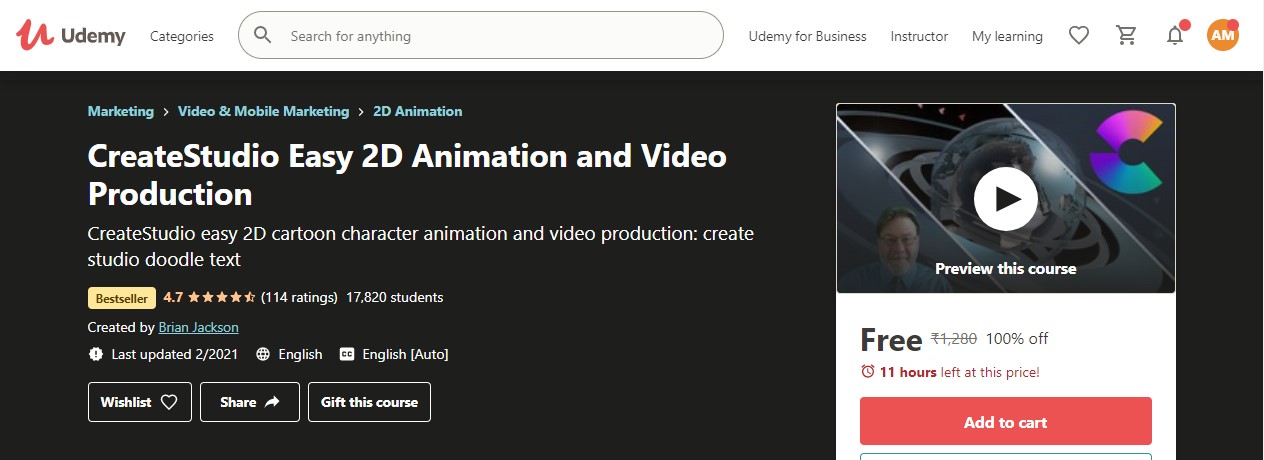Click the 17,820 students text
The height and width of the screenshot is (460, 1264).
(394, 297)
